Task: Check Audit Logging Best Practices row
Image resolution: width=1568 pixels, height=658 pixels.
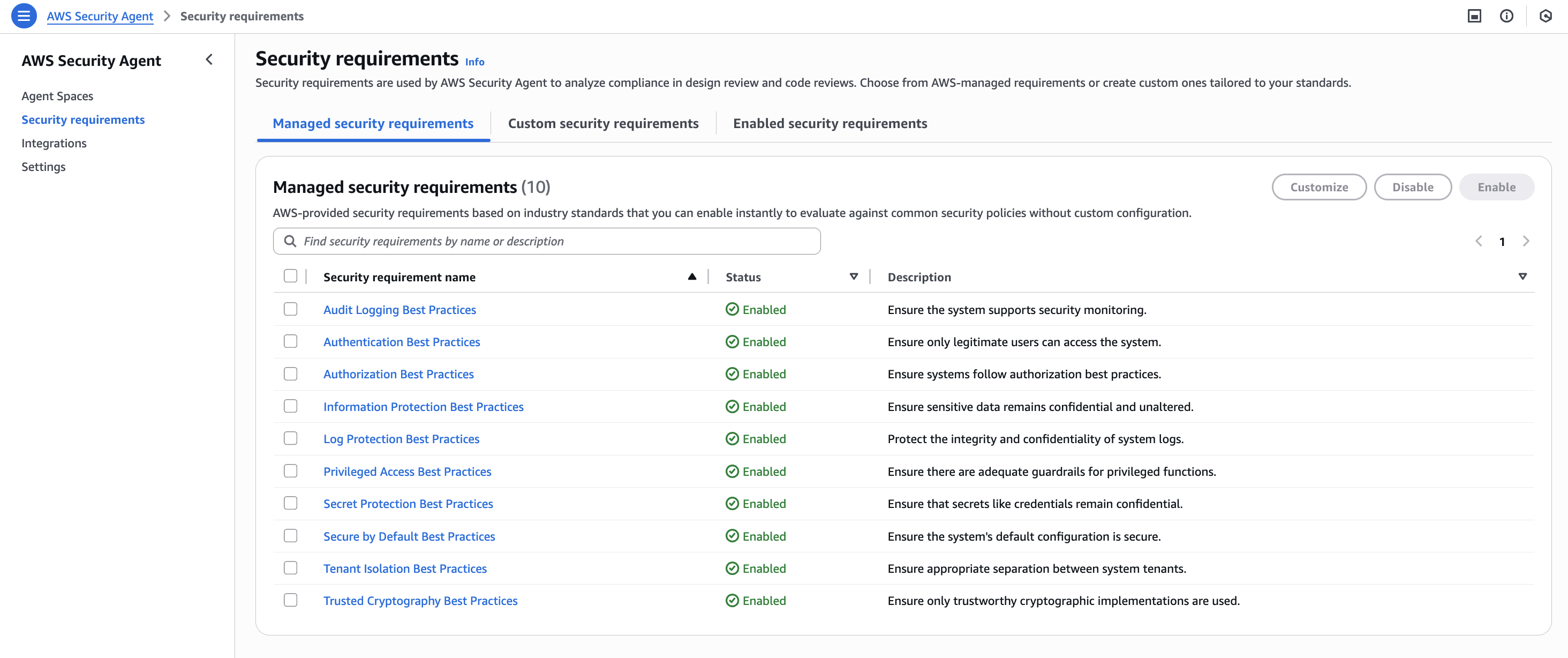Action: tap(290, 310)
